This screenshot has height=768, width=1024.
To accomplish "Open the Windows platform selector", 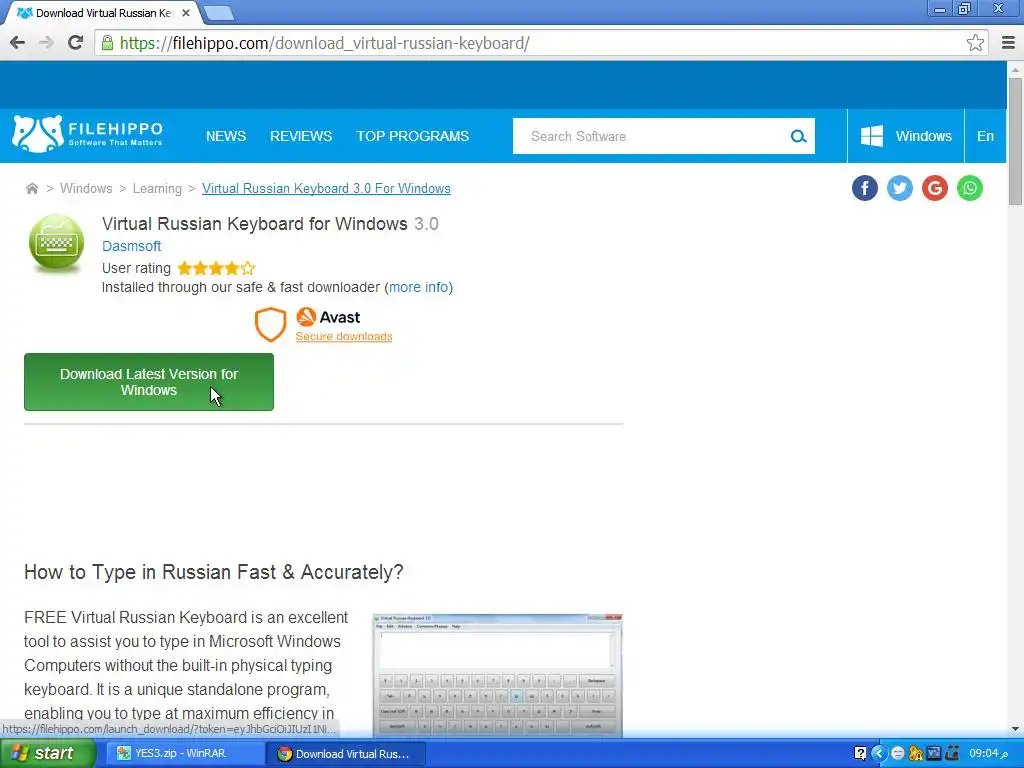I will (906, 136).
